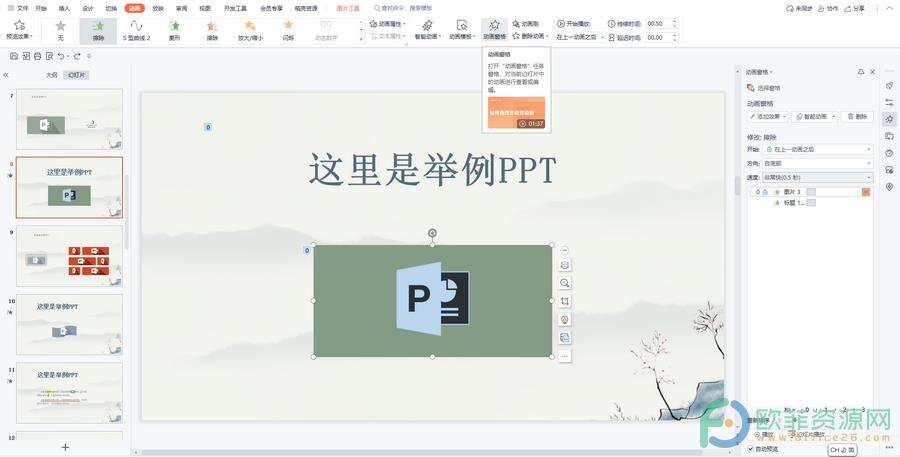Open the 速度 speed dropdown in the pane
This screenshot has height=457, width=900.
click(818, 177)
